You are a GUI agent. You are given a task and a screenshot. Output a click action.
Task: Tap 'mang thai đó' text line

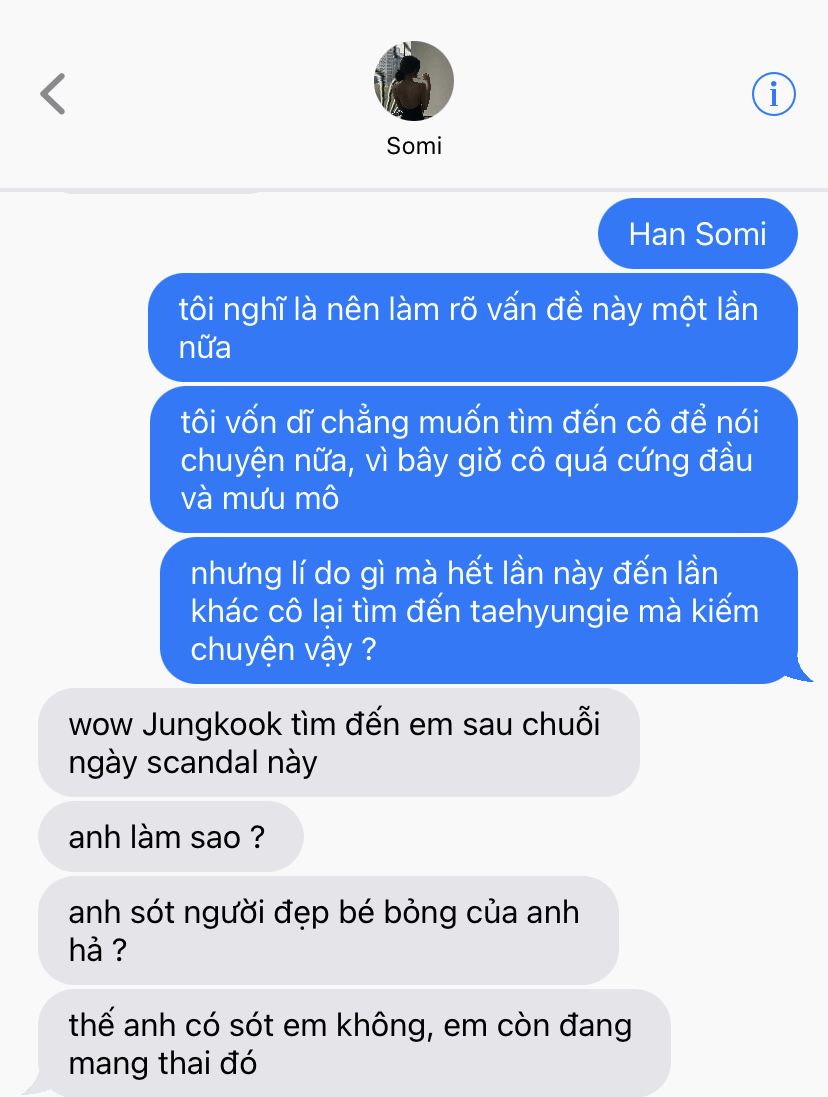[162, 1063]
